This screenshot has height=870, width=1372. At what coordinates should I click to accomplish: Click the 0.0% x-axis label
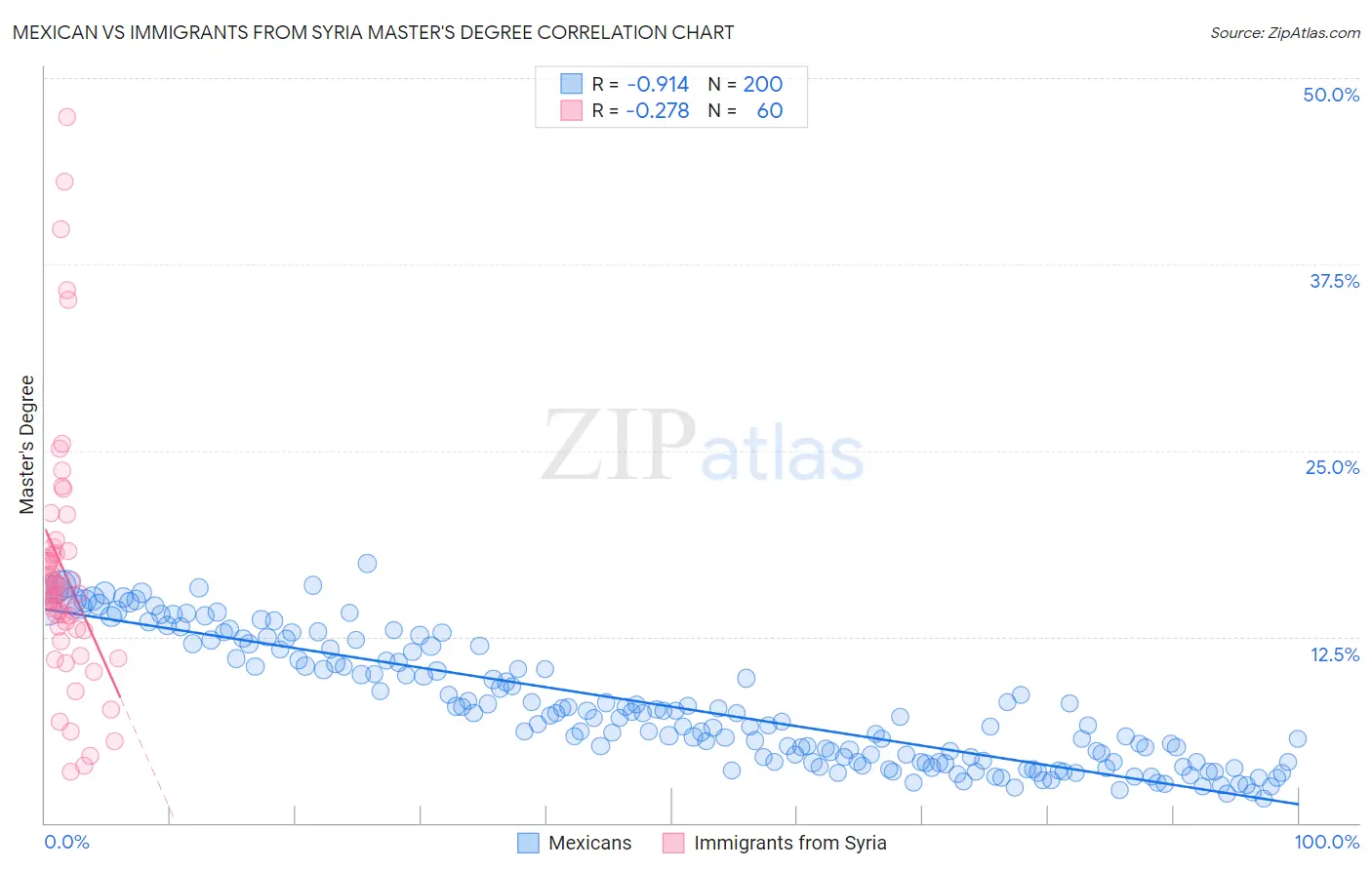(x=66, y=842)
